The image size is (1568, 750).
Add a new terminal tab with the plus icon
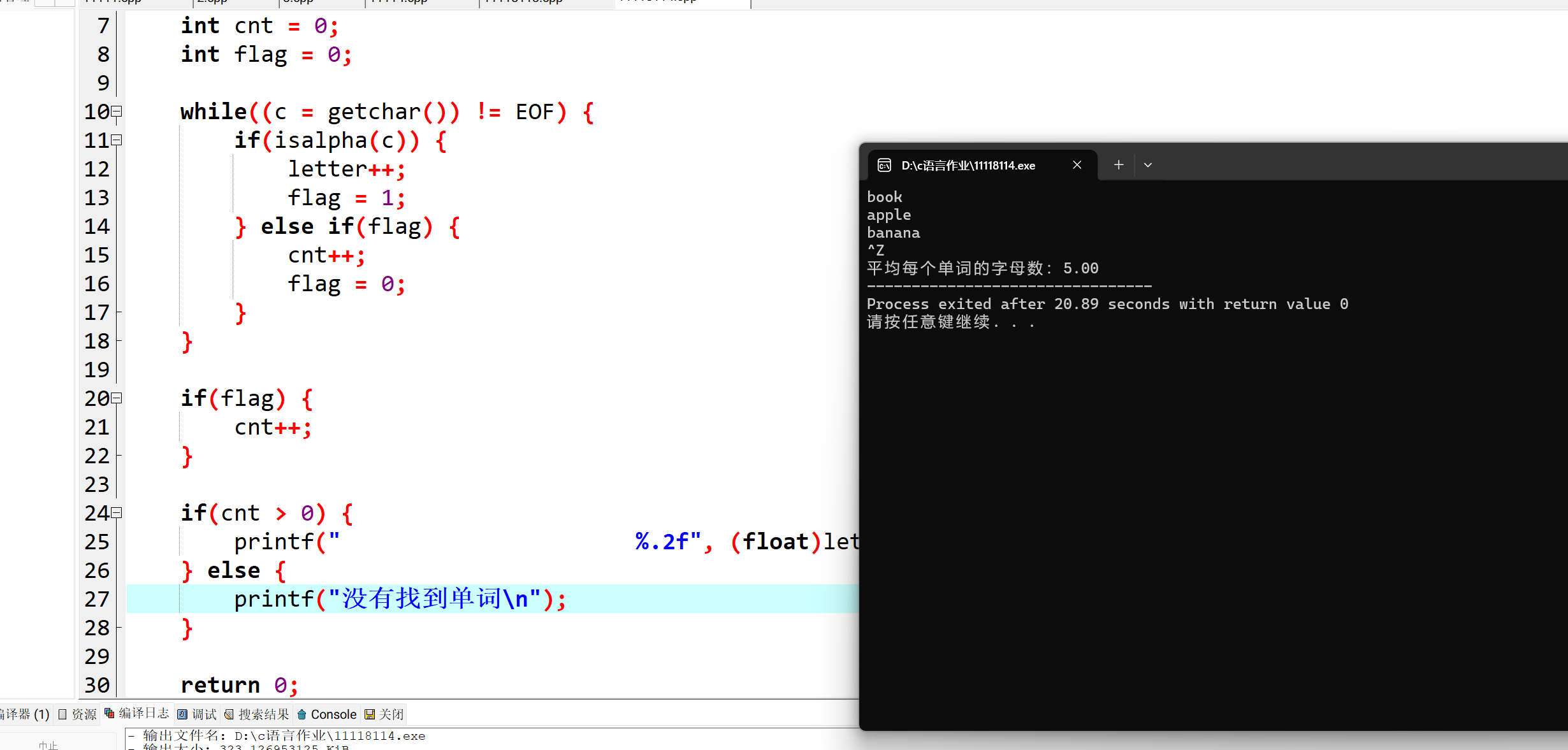click(1119, 165)
